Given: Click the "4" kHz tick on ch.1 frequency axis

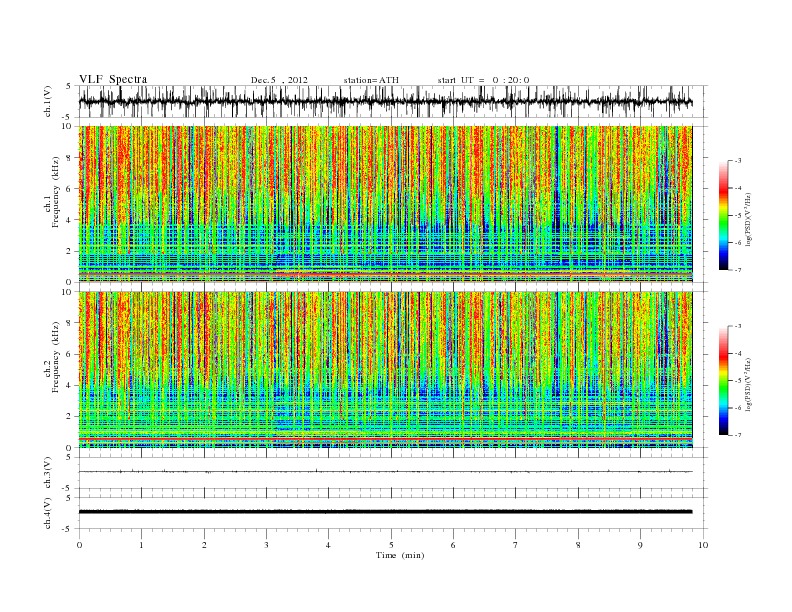Looking at the screenshot, I should 70,220.
